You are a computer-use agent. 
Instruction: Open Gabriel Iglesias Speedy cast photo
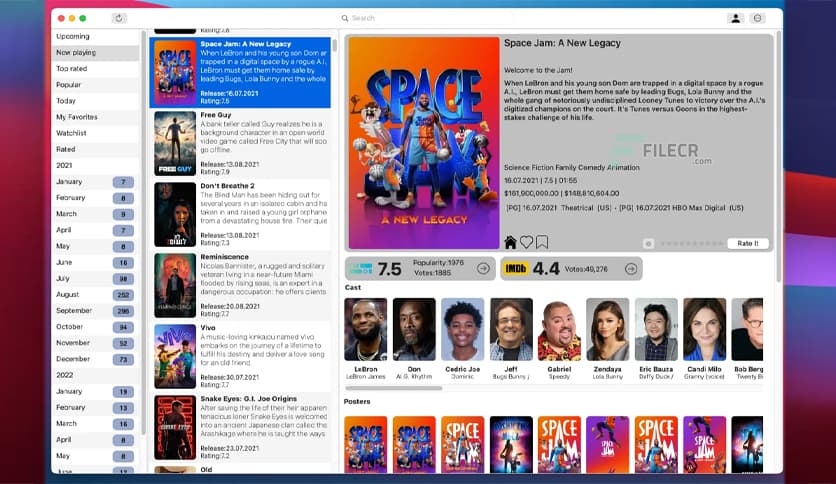coord(559,329)
